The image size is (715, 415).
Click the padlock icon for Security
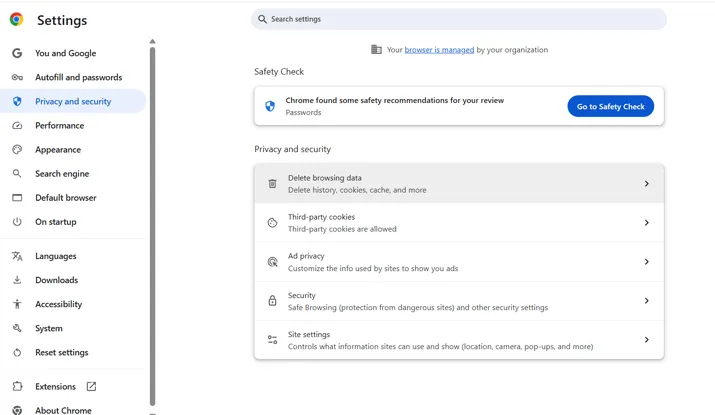272,301
